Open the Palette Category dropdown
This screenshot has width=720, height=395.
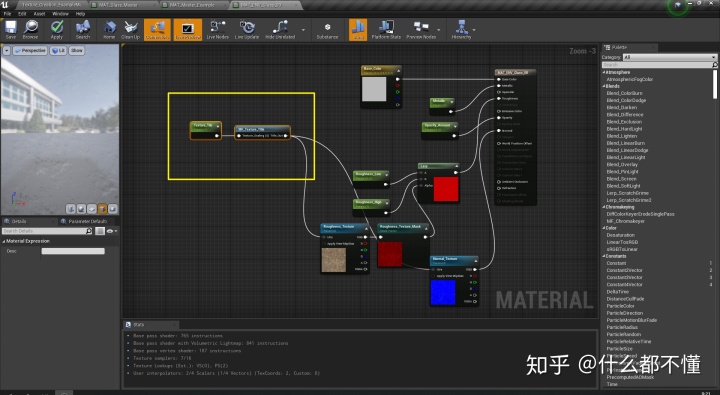point(669,57)
